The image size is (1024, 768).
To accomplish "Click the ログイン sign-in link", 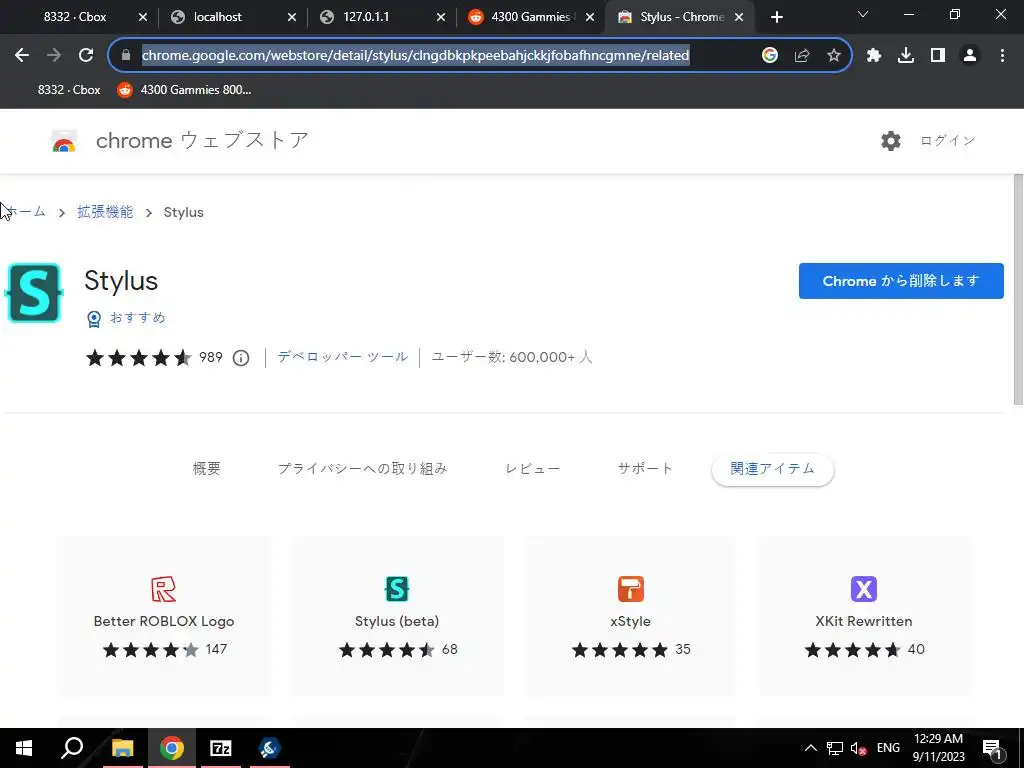I will pyautogui.click(x=948, y=141).
